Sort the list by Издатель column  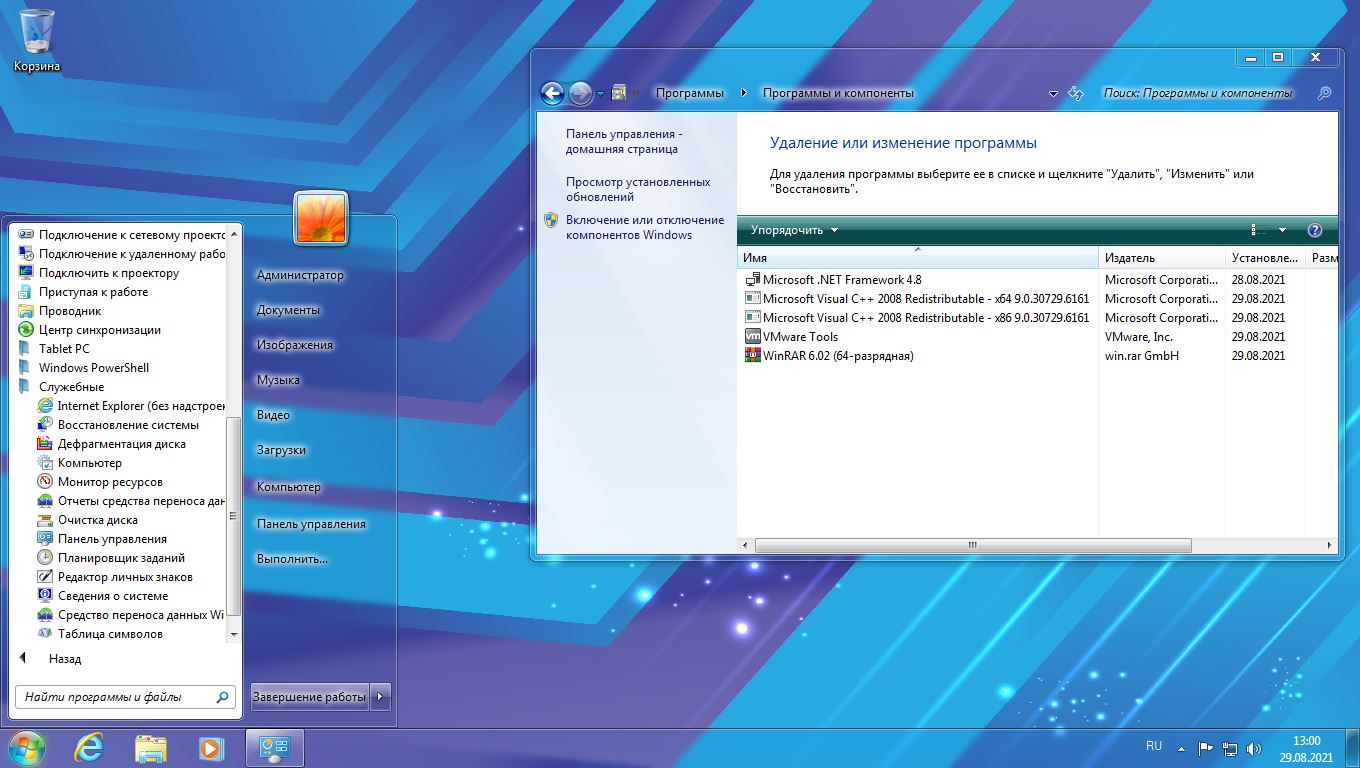click(x=1162, y=258)
